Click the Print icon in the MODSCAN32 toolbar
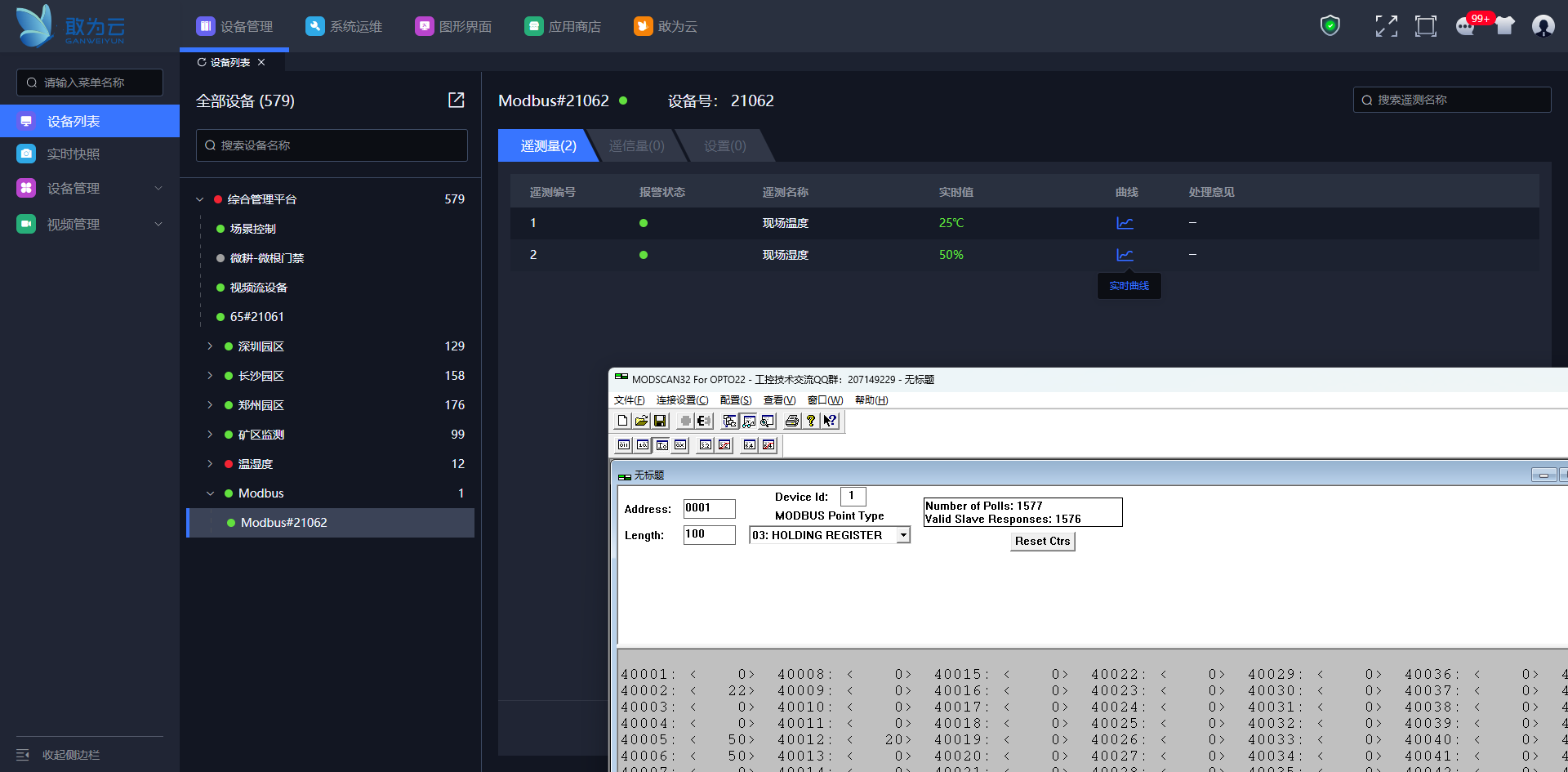The image size is (1568, 772). 791,421
